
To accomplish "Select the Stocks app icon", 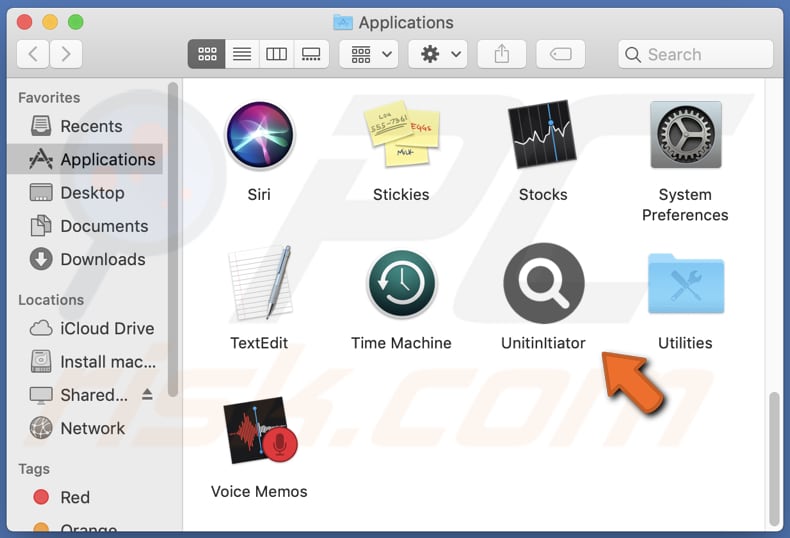I will 543,134.
